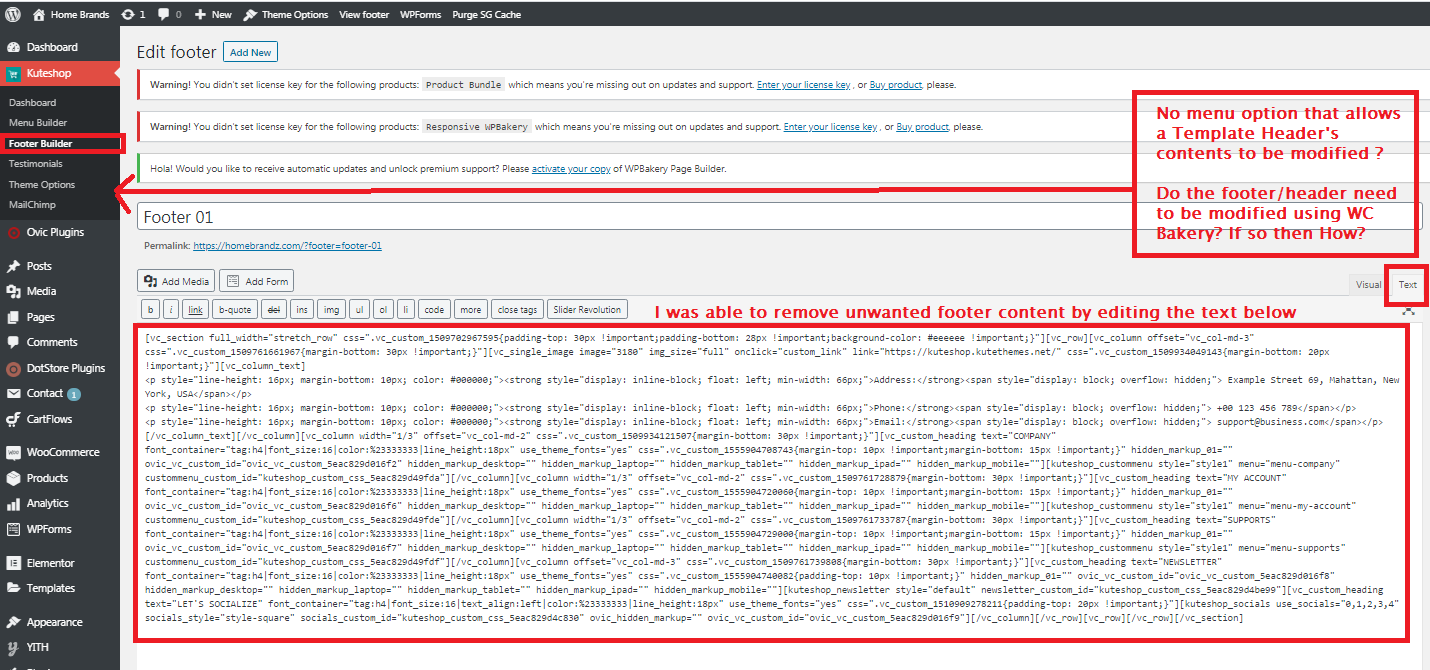Click Buy product in the Responsive WPBakery warning

coord(923,127)
